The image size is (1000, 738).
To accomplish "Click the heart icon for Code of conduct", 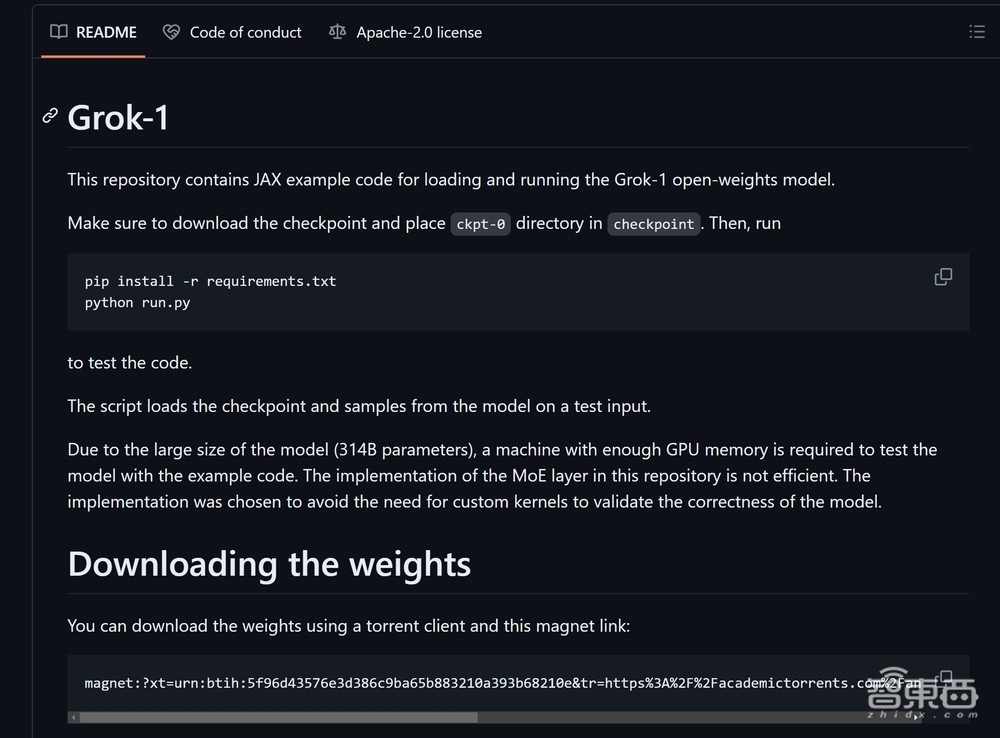I will click(x=172, y=32).
